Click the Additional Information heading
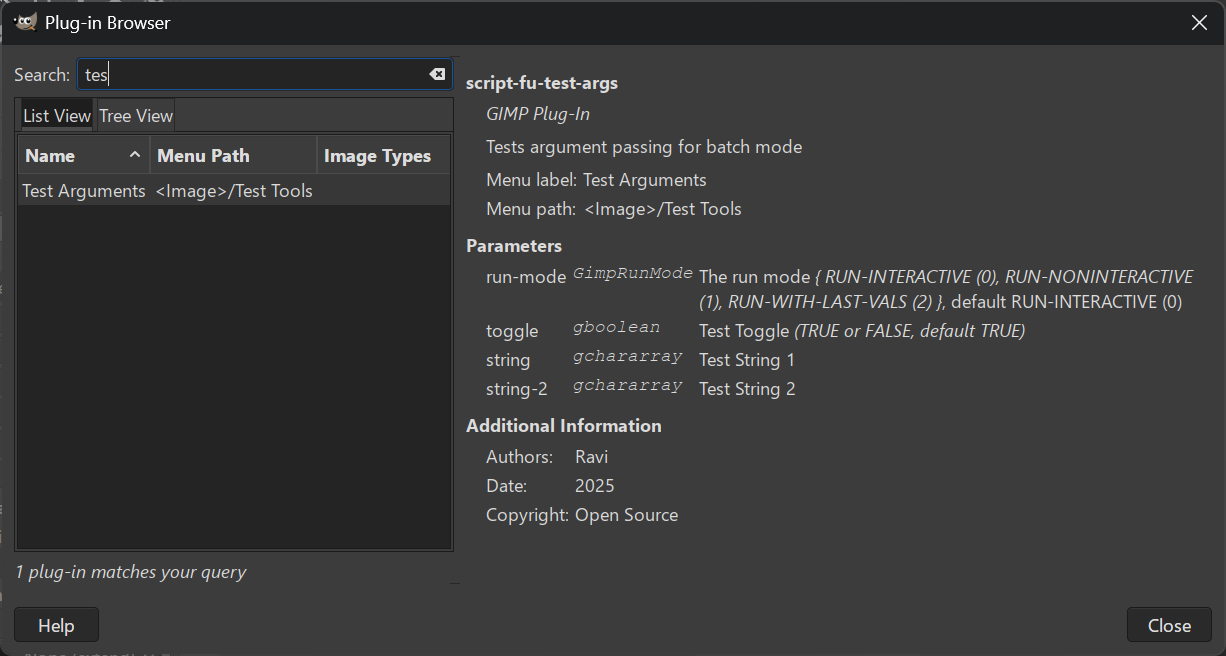1226x656 pixels. [563, 426]
